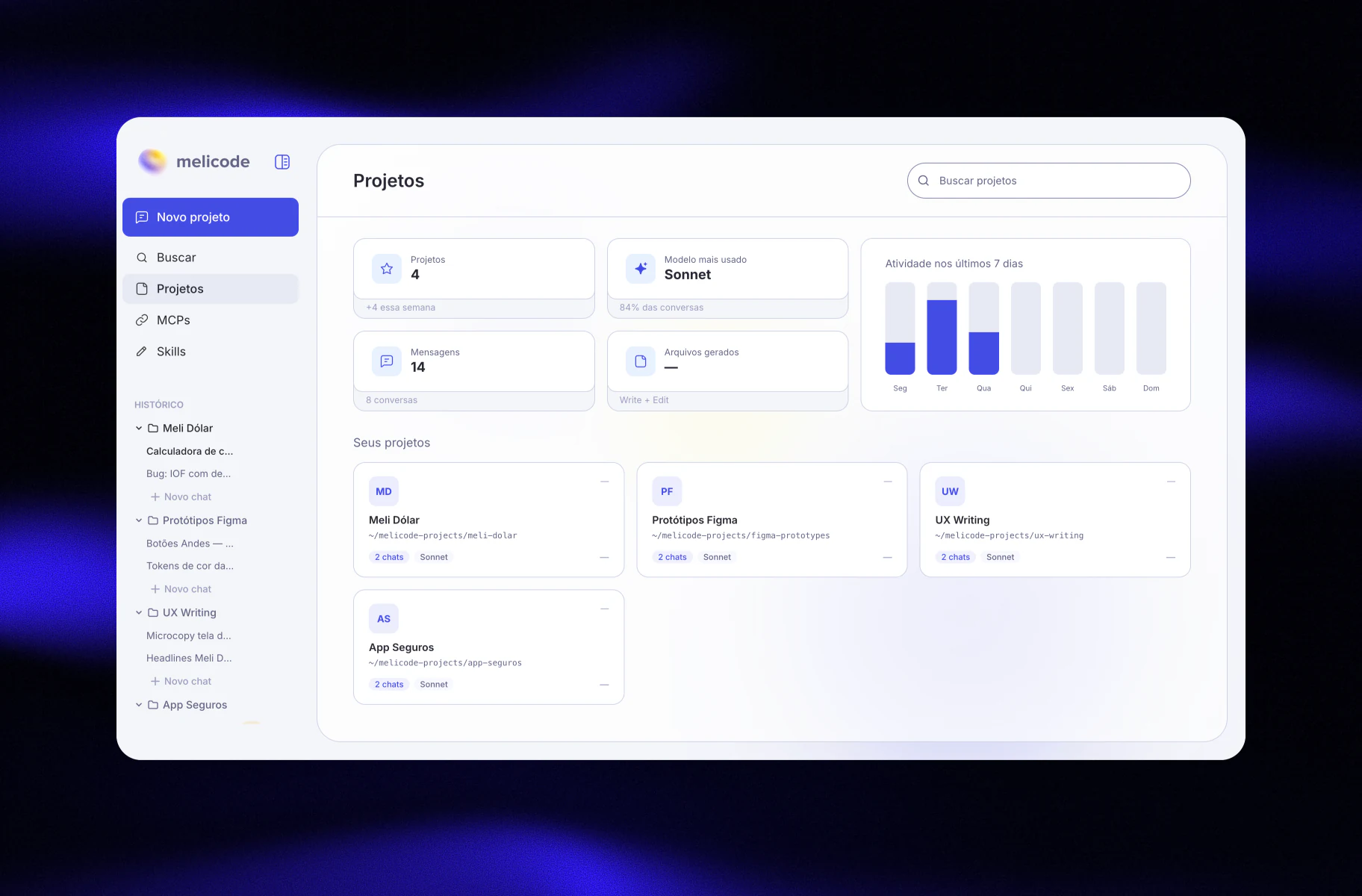The image size is (1362, 896).
Task: Open the Bug: IOF com de... chat
Action: pyautogui.click(x=188, y=473)
